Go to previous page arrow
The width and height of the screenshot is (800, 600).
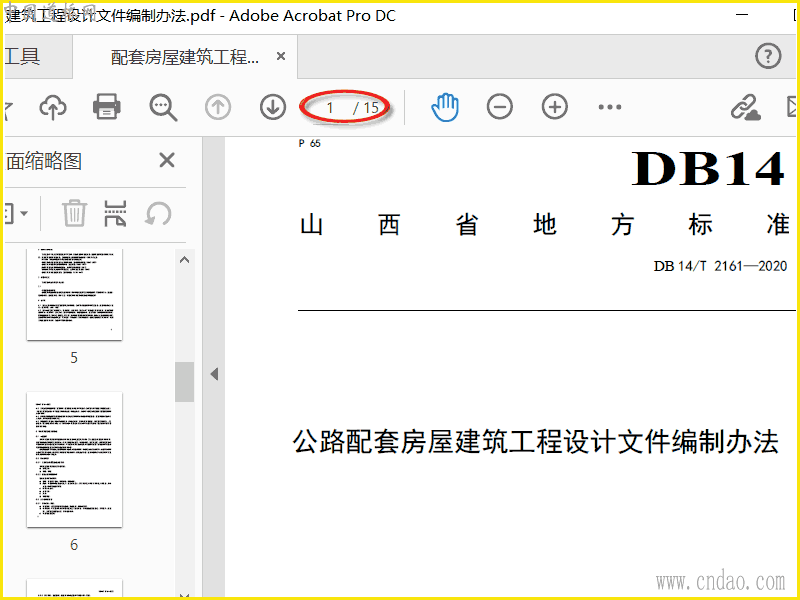(218, 107)
